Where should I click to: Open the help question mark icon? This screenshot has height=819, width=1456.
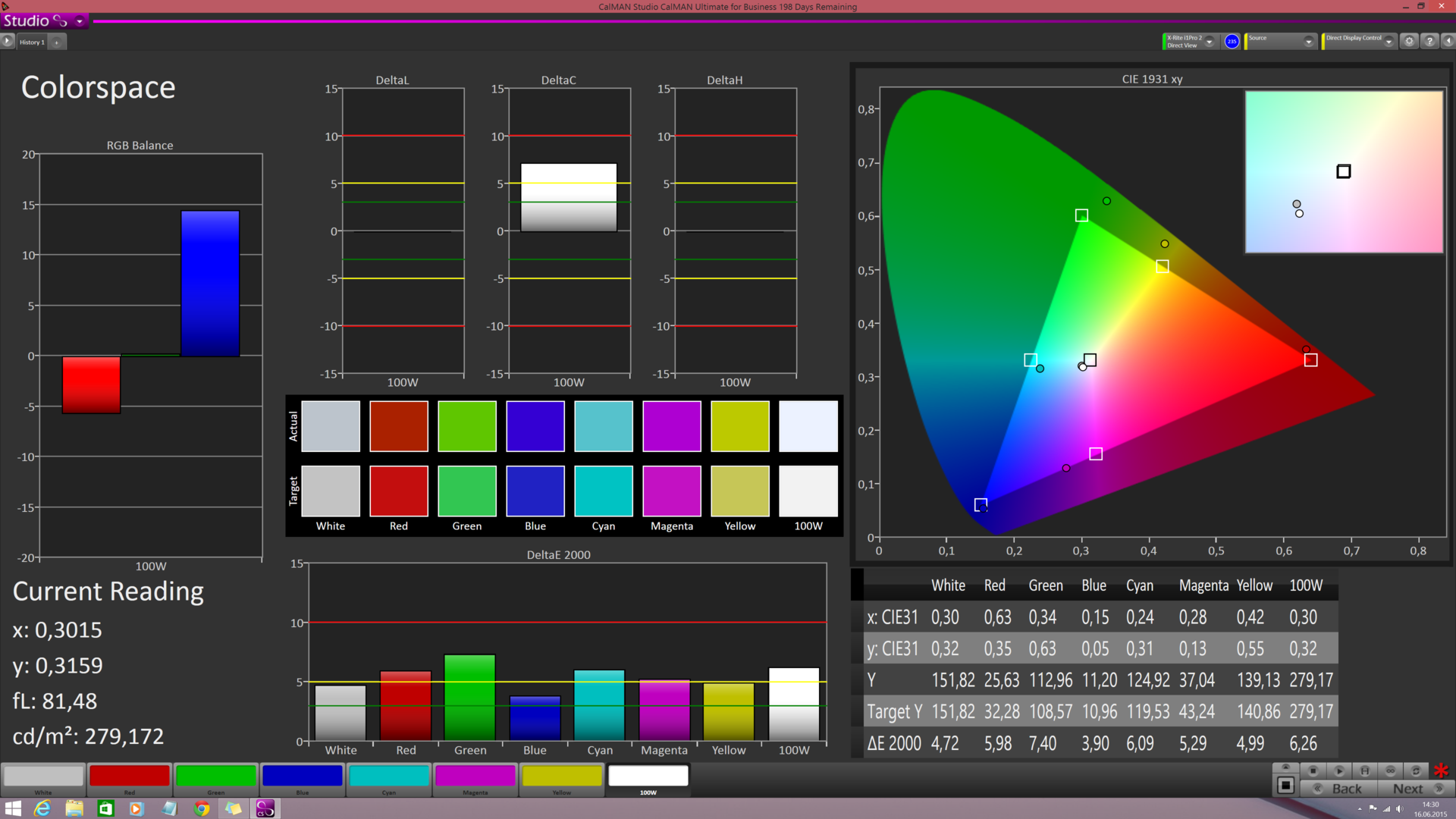pyautogui.click(x=1429, y=41)
